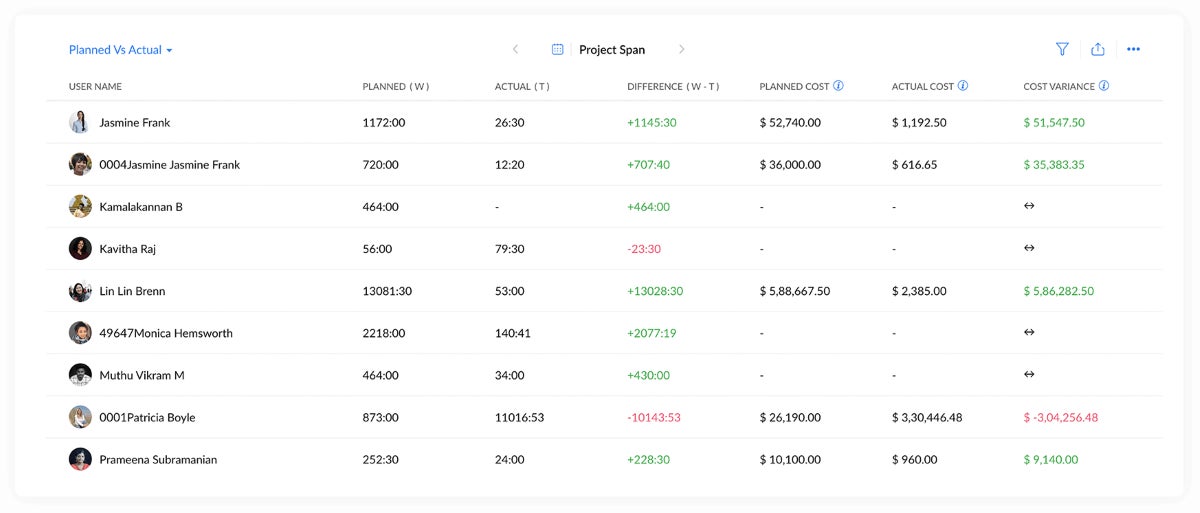Click the calendar icon beside Project Span
The height and width of the screenshot is (513, 1200).
point(558,49)
